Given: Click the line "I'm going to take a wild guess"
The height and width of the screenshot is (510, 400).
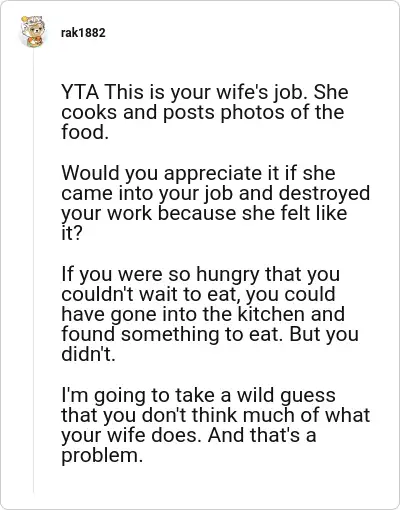Looking at the screenshot, I should point(198,395).
